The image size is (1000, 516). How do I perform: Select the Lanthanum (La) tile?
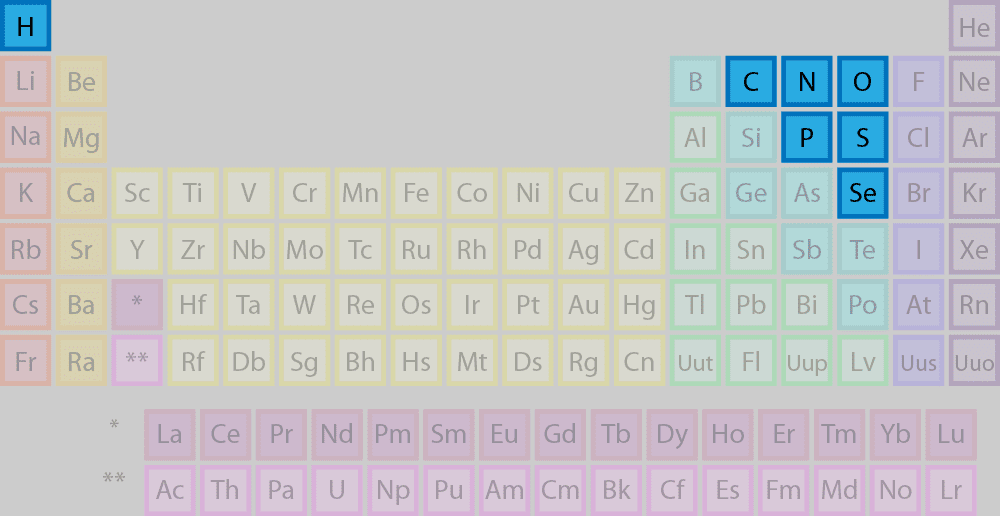click(170, 434)
